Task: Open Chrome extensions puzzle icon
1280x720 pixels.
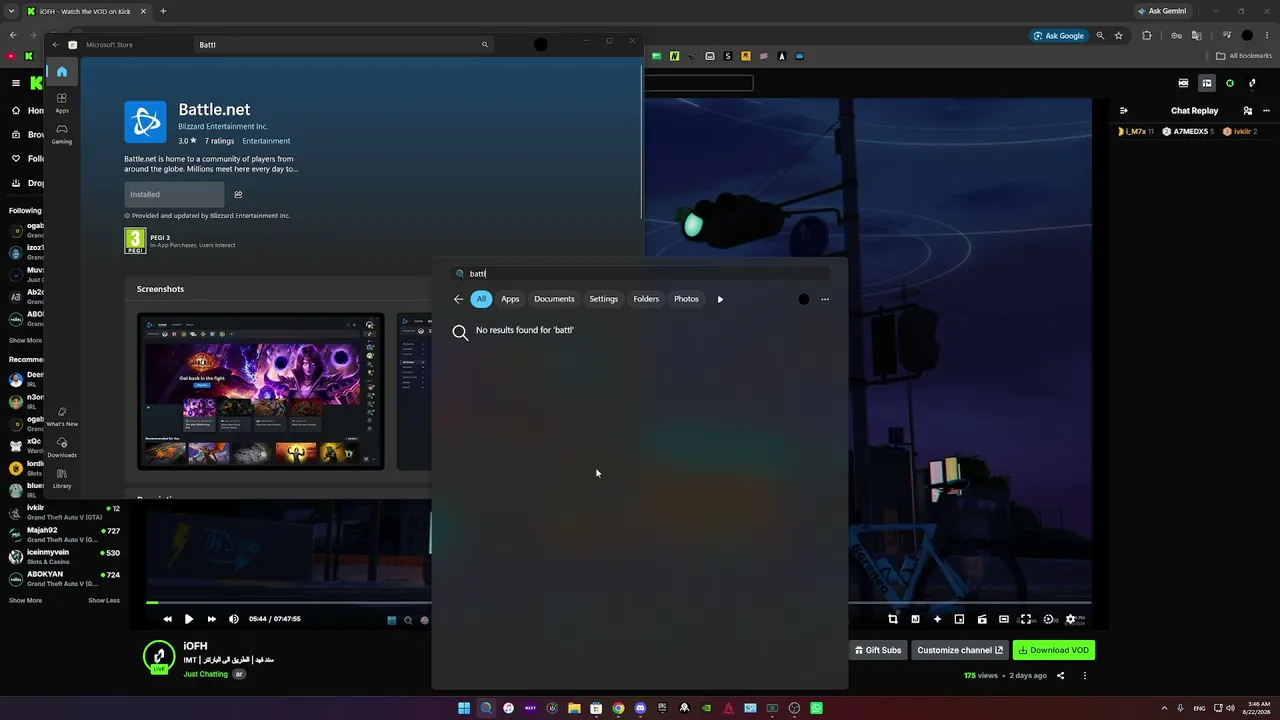Action: pos(1147,36)
